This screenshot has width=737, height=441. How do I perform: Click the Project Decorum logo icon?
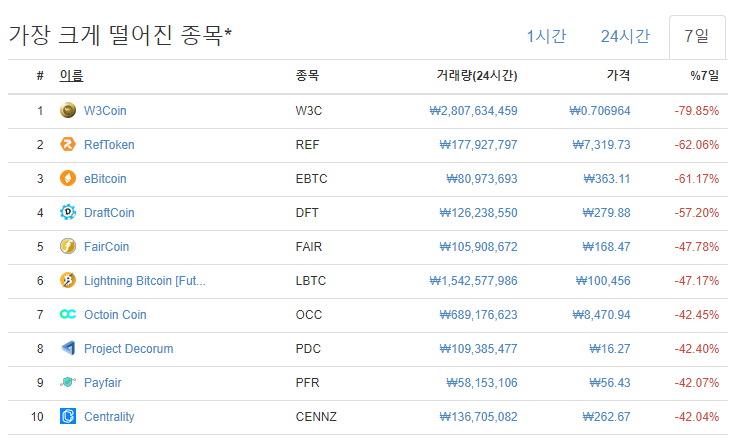(x=68, y=349)
